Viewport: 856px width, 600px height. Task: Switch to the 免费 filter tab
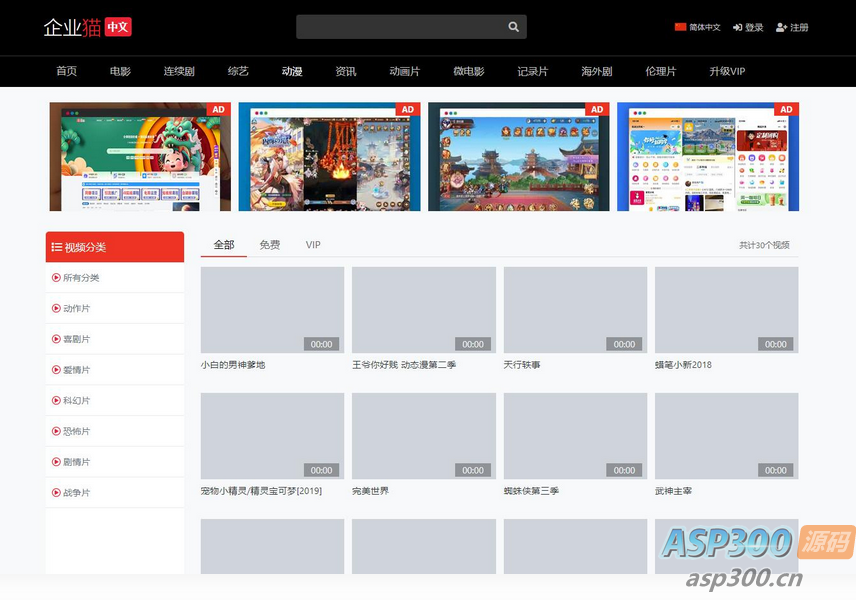[x=269, y=245]
